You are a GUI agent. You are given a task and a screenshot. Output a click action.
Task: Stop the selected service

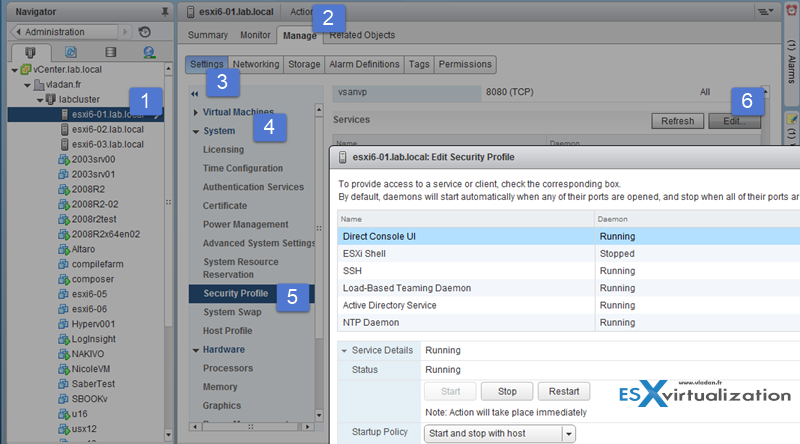(507, 391)
